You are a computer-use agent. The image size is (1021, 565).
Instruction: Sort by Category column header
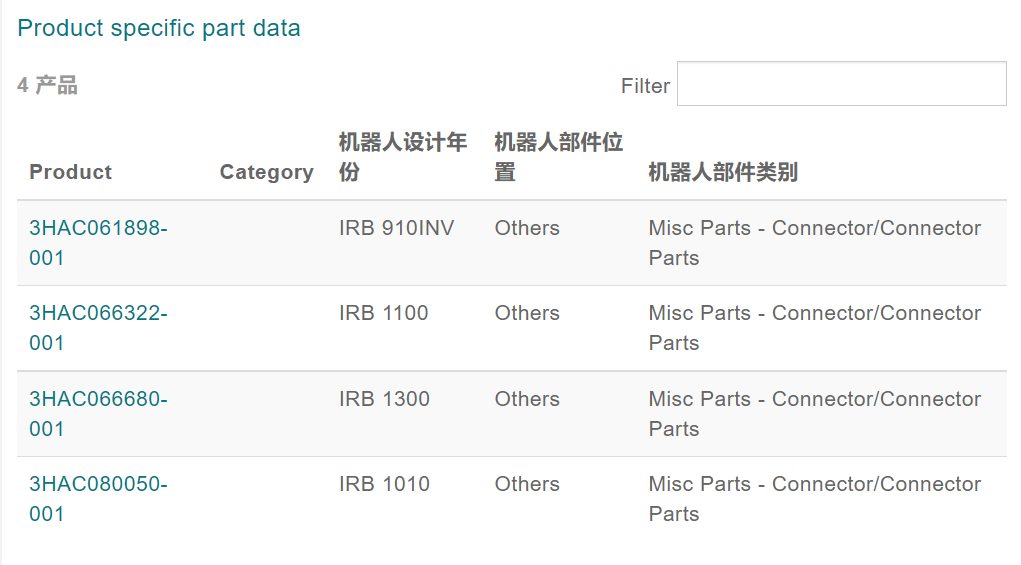point(266,172)
